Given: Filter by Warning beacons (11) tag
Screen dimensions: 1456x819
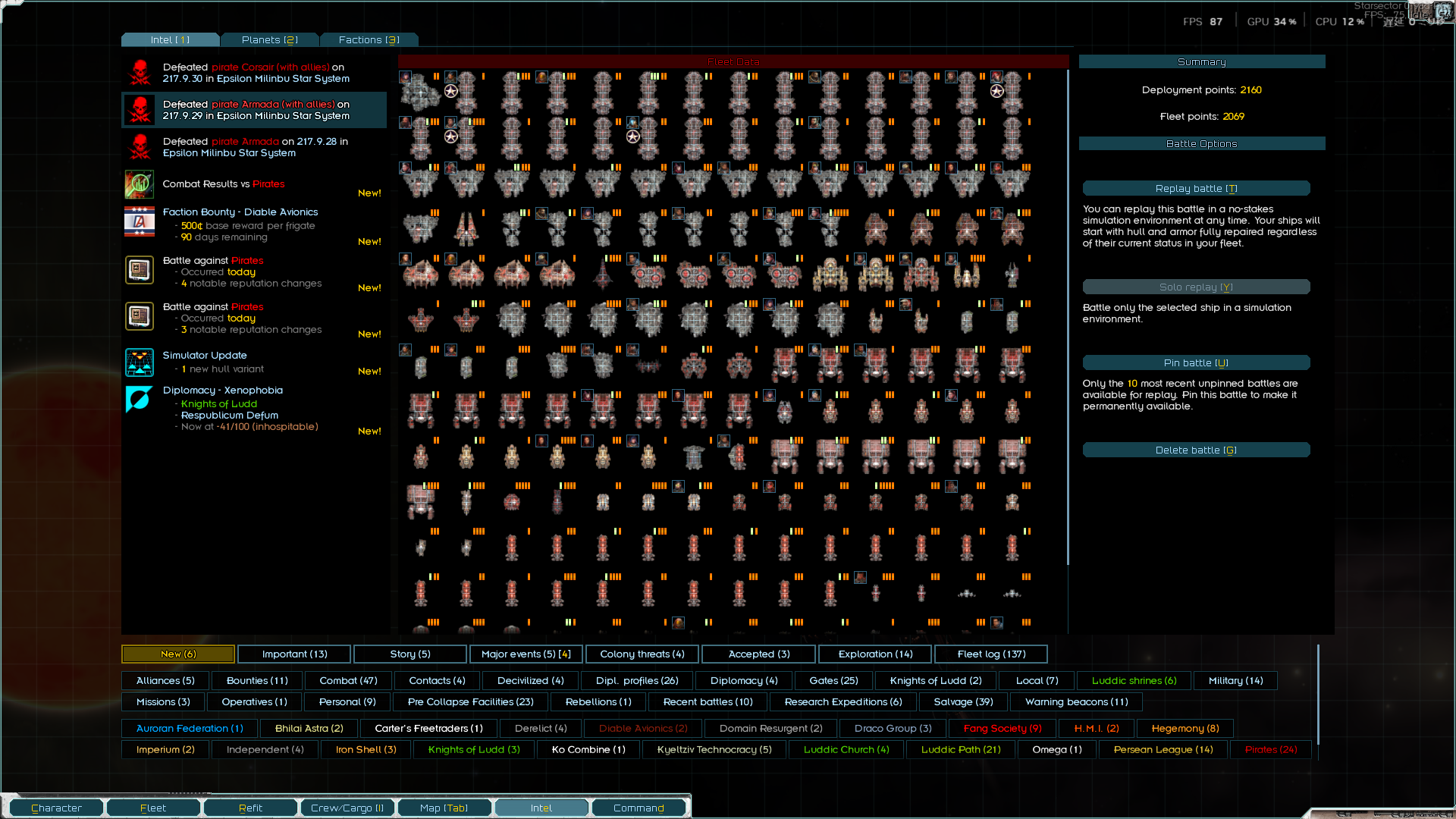Looking at the screenshot, I should [1076, 701].
